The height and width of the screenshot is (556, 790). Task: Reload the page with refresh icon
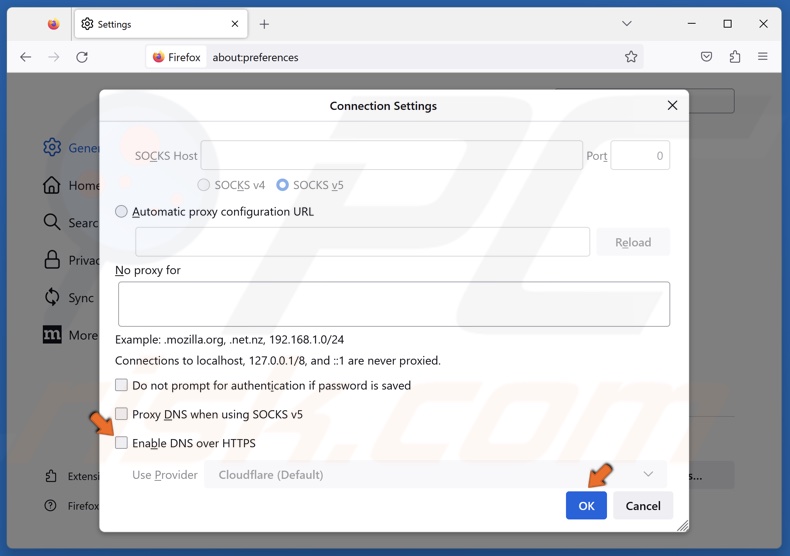[x=82, y=57]
